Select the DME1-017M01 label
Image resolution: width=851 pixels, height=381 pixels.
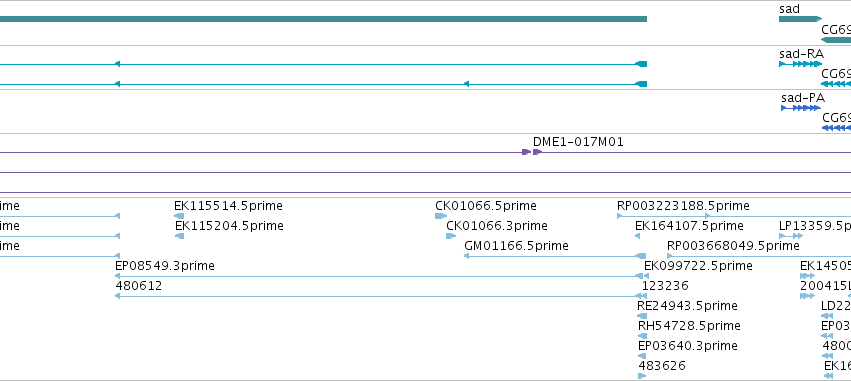[578, 142]
